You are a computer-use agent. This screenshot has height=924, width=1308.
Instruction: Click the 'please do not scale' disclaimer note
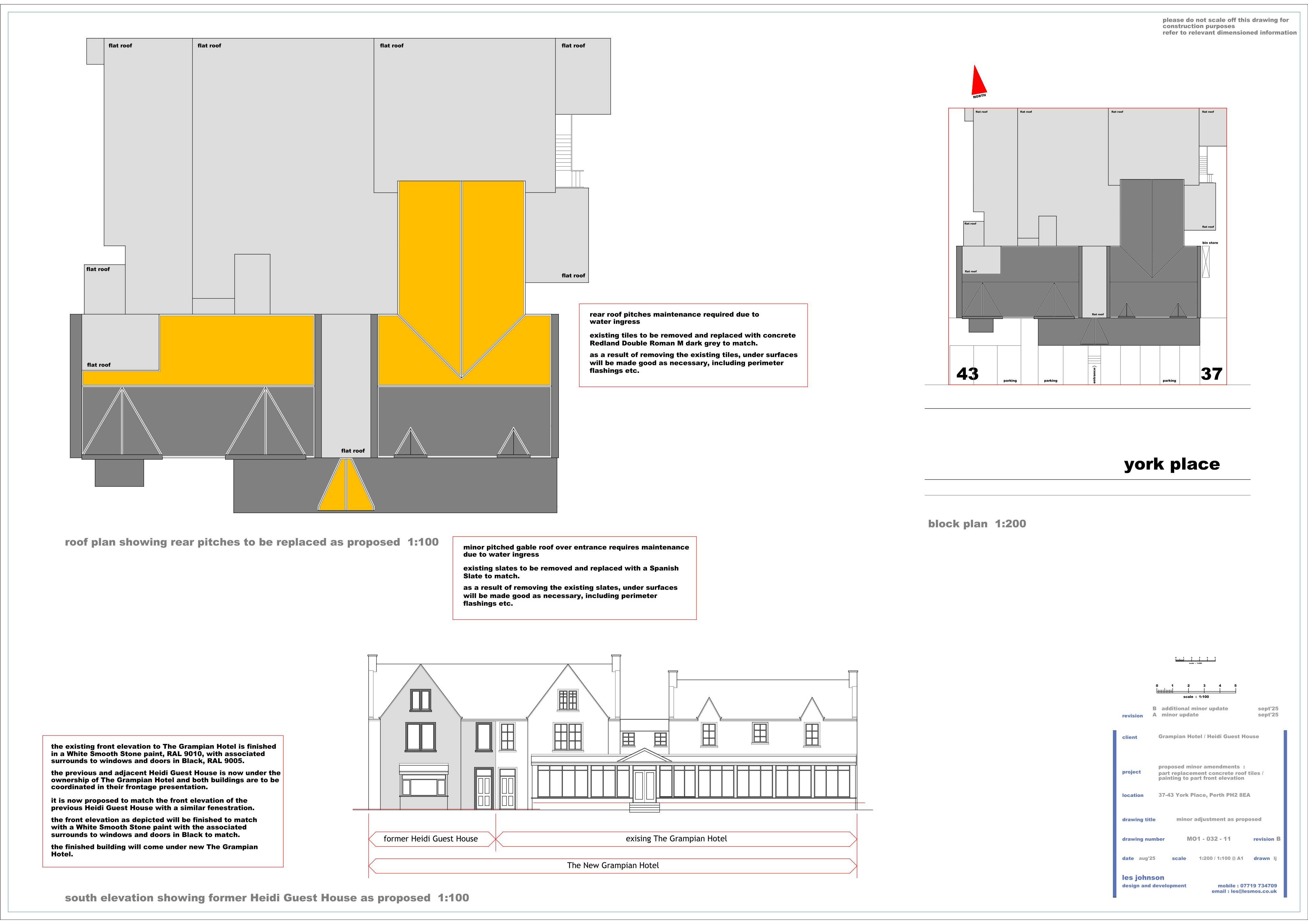coord(1229,26)
